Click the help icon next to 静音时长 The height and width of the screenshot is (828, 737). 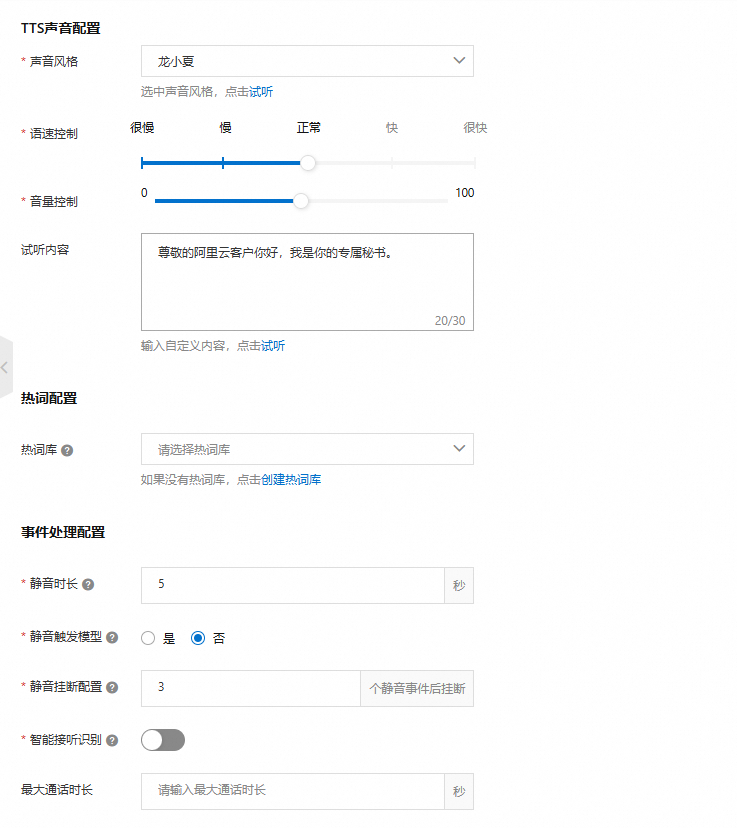click(x=88, y=585)
